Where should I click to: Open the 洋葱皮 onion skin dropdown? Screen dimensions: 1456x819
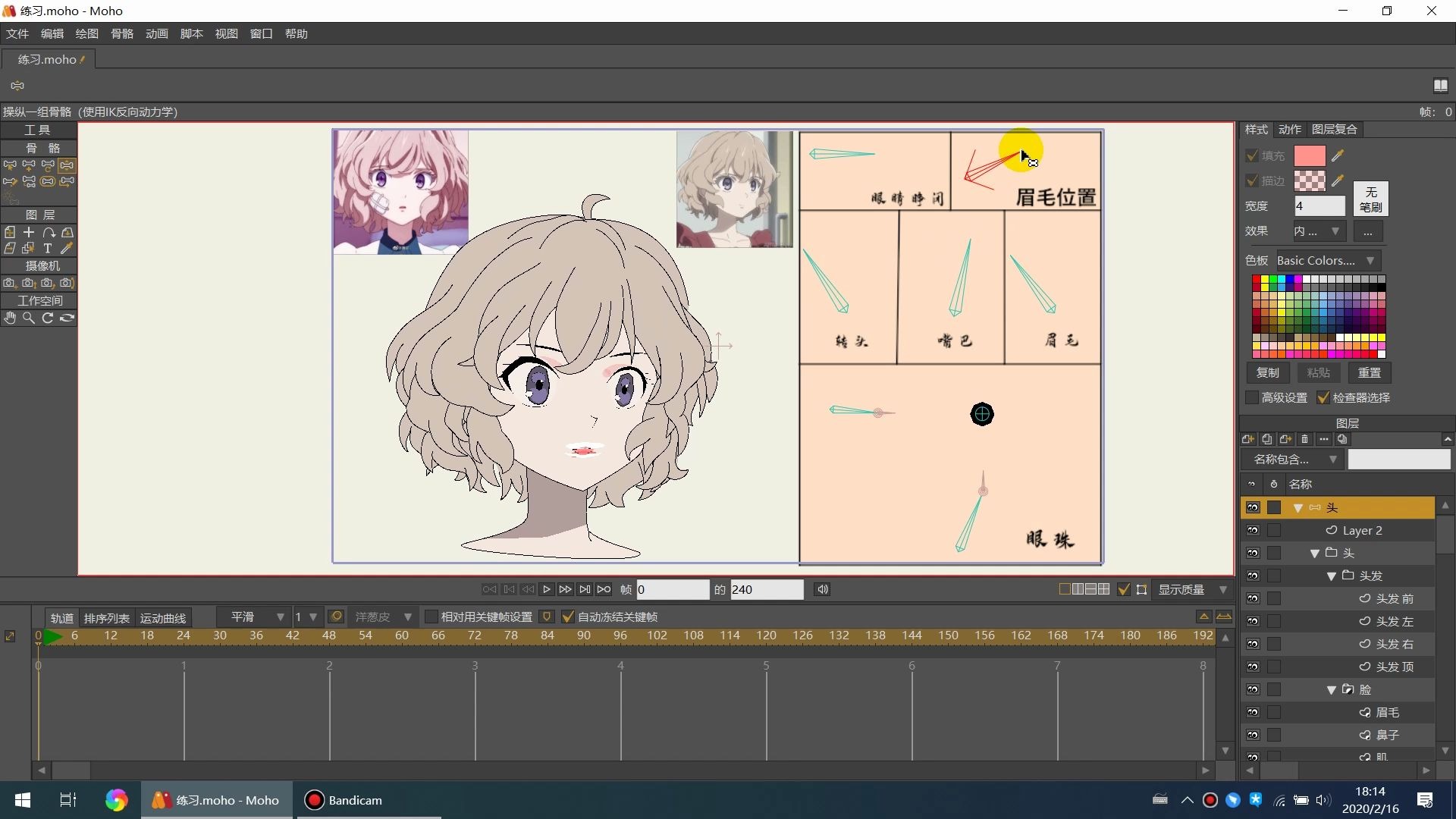click(x=383, y=617)
